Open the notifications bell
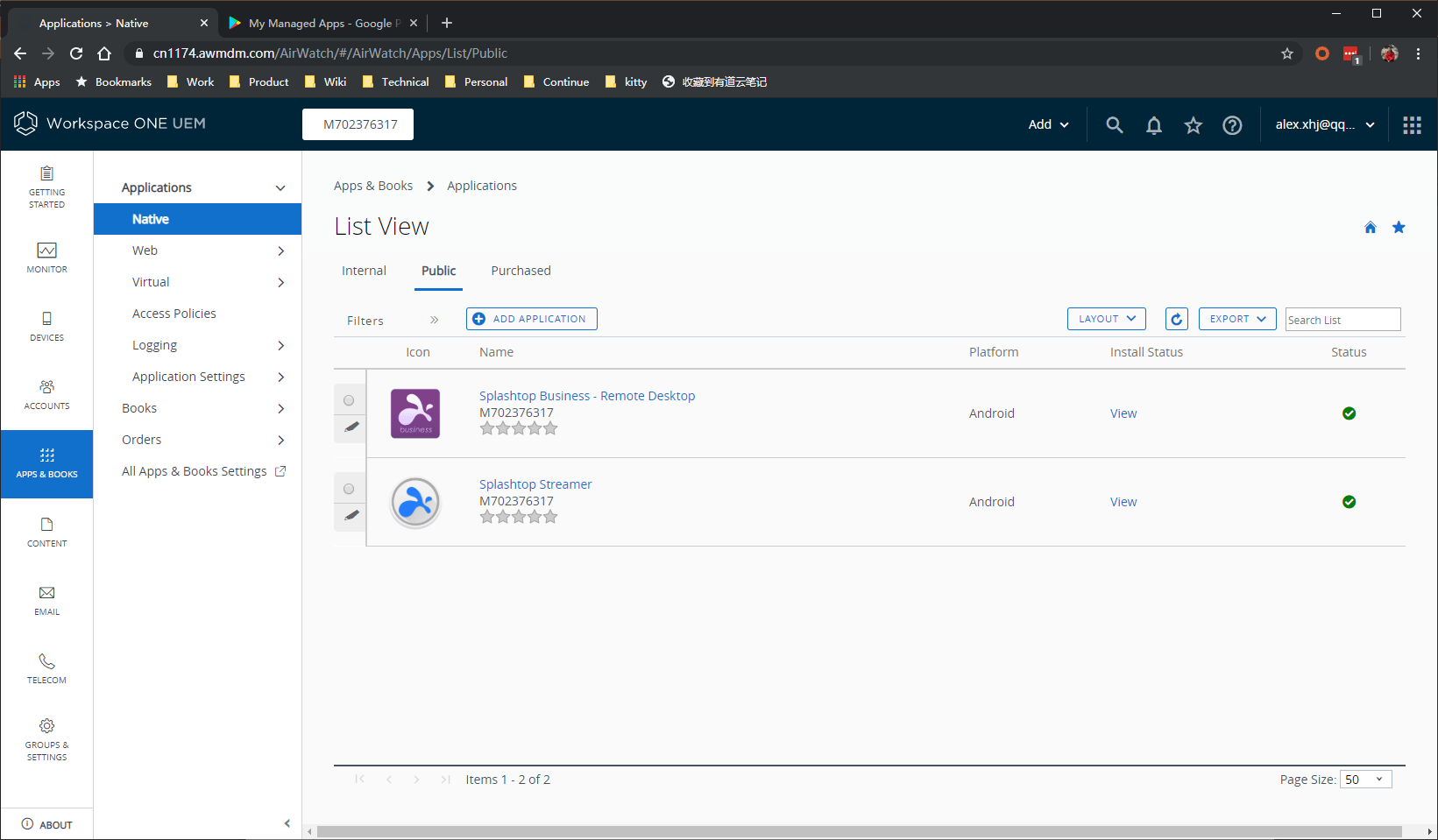 point(1153,124)
